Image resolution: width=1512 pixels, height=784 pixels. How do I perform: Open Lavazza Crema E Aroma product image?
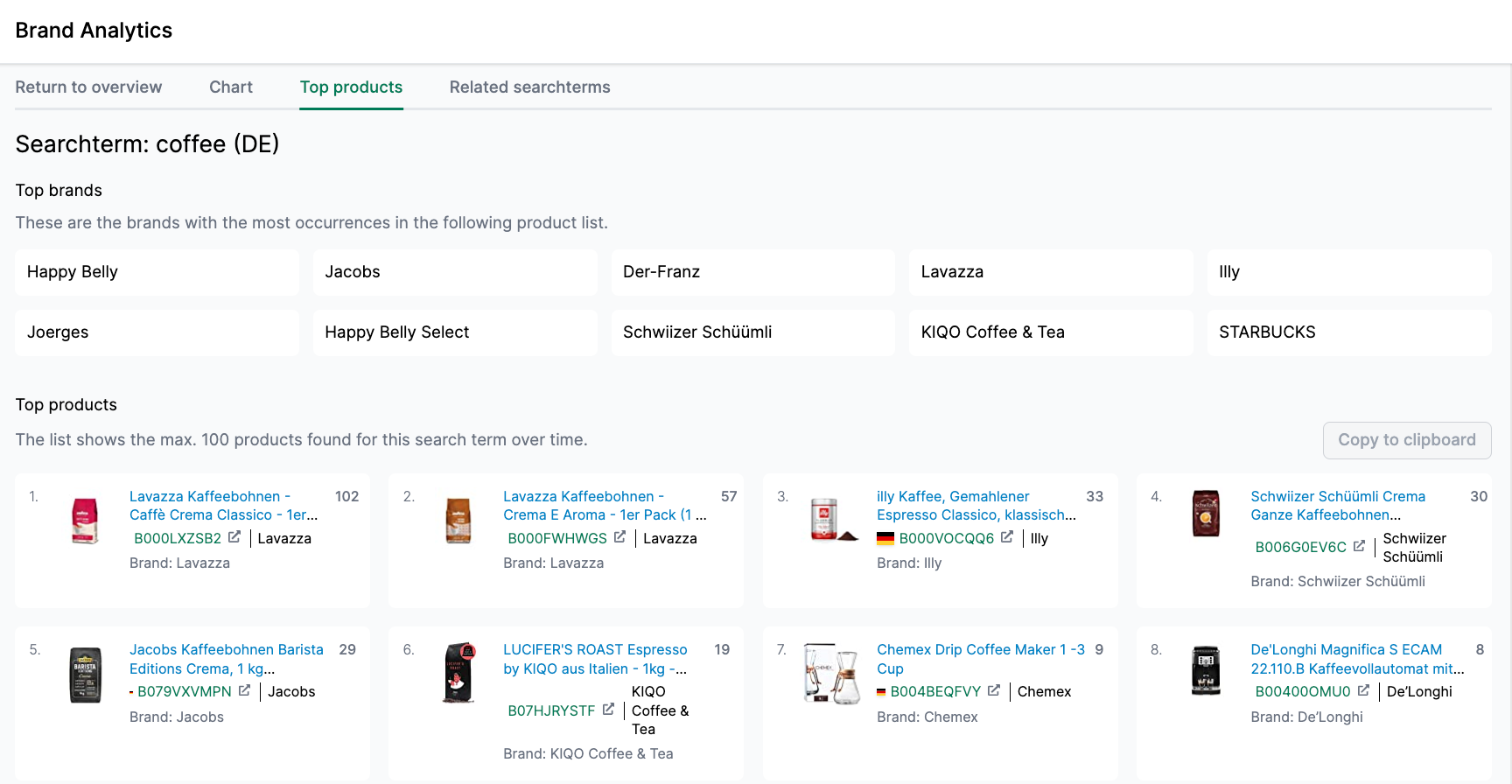[x=458, y=521]
